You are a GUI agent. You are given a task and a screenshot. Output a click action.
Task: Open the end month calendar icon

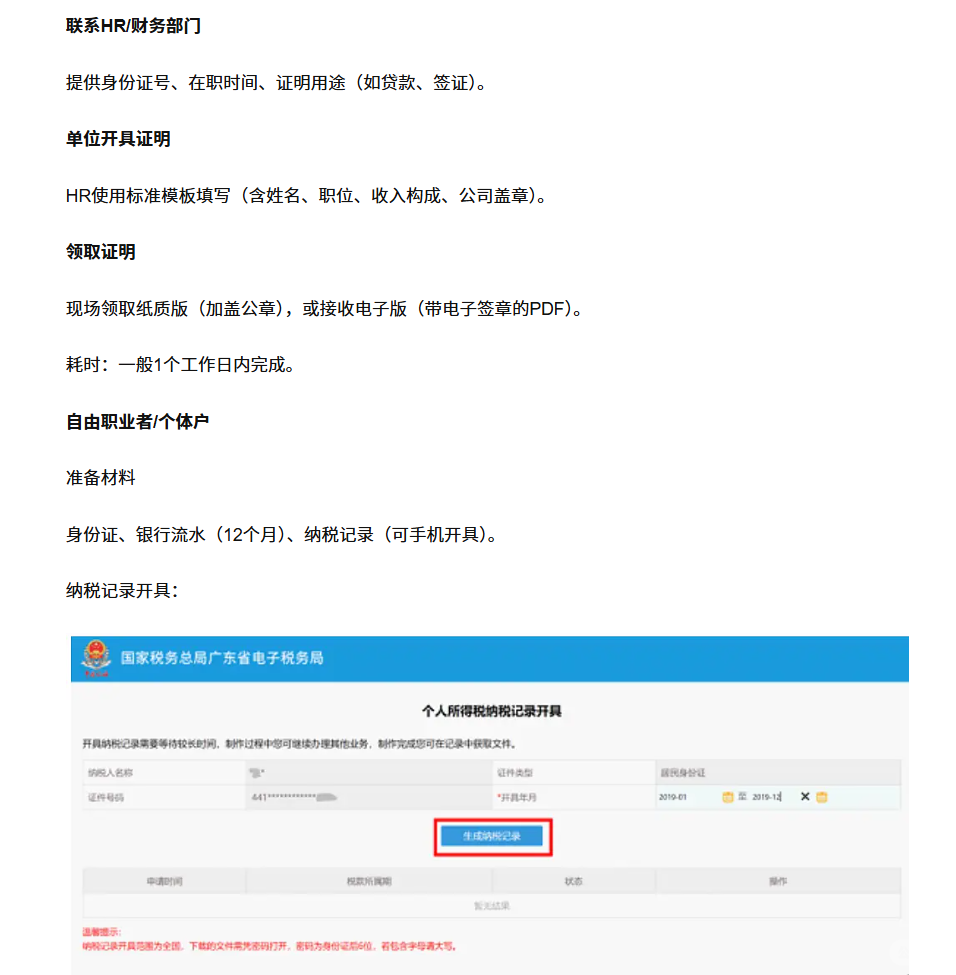point(822,797)
